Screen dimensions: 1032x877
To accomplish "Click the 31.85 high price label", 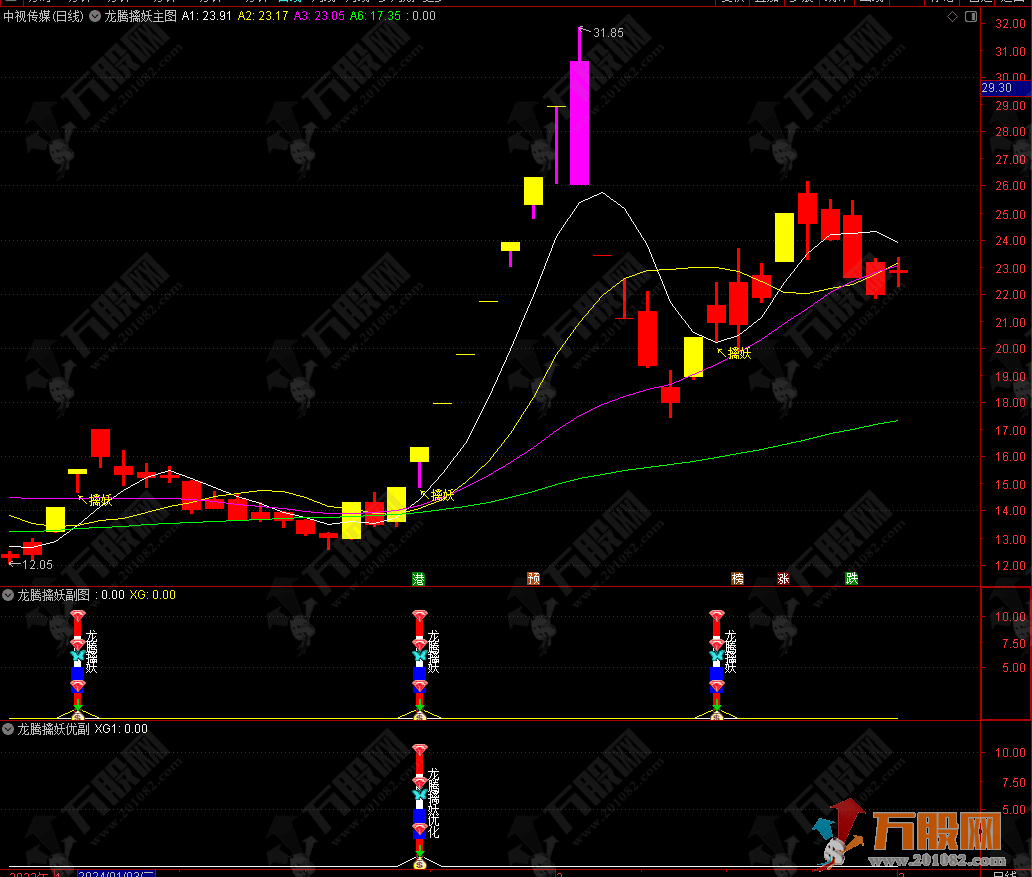I will click(607, 33).
